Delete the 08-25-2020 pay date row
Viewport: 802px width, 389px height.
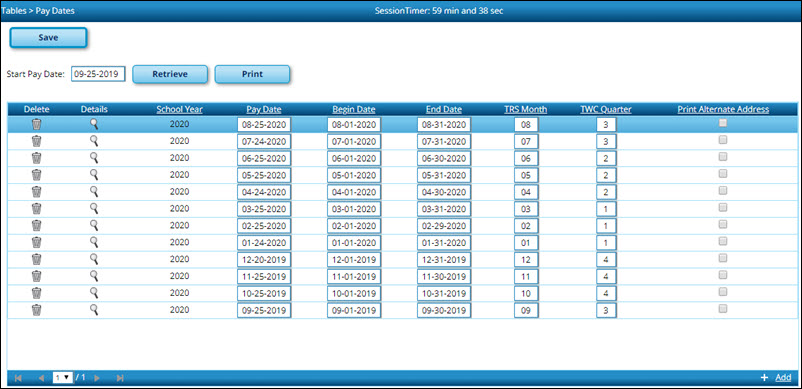point(36,124)
